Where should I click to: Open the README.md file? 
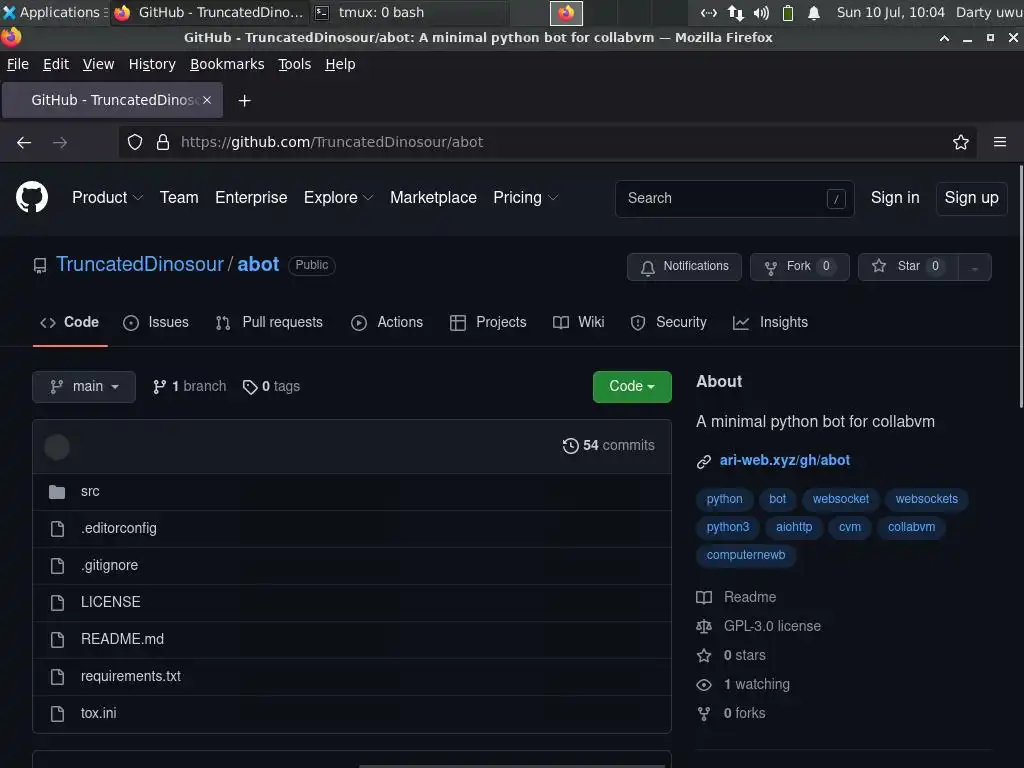point(122,639)
